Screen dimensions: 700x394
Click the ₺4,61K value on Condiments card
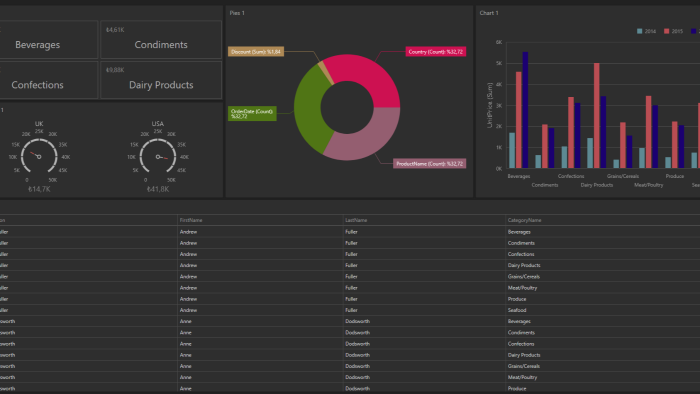[115, 30]
